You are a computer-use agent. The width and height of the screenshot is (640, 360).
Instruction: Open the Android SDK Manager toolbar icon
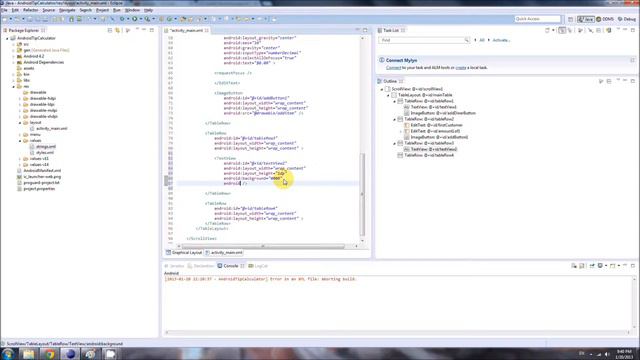coord(71,19)
